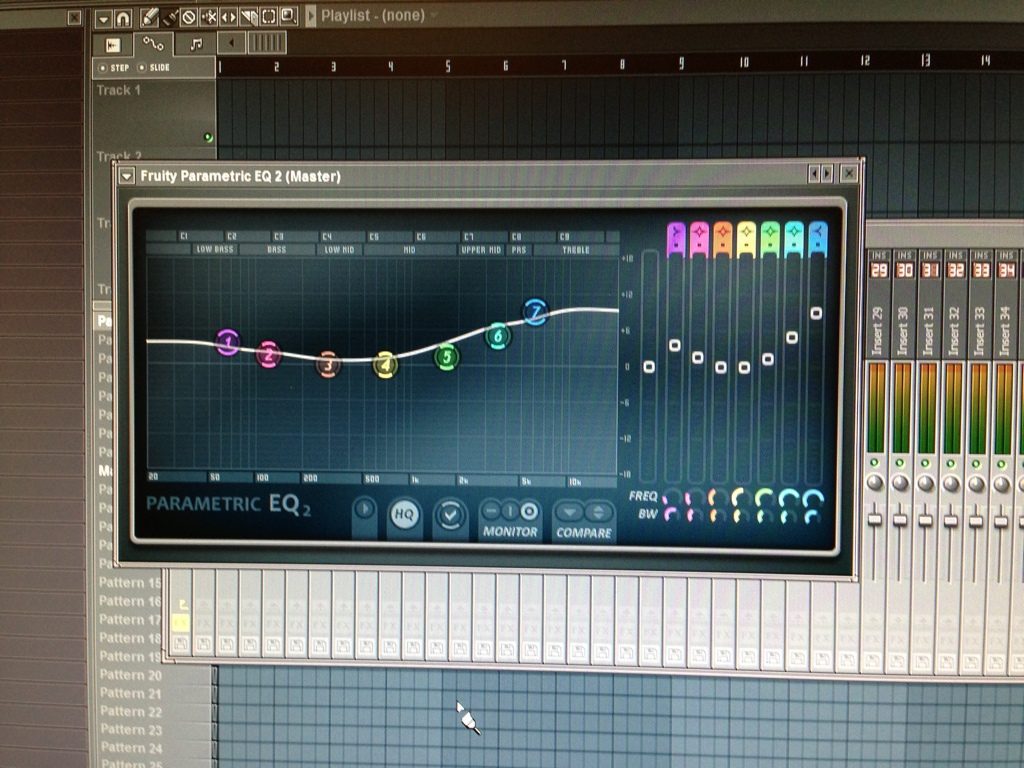Viewport: 1024px width, 768px height.
Task: Select Pattern 17 in the pattern list
Action: pos(130,619)
